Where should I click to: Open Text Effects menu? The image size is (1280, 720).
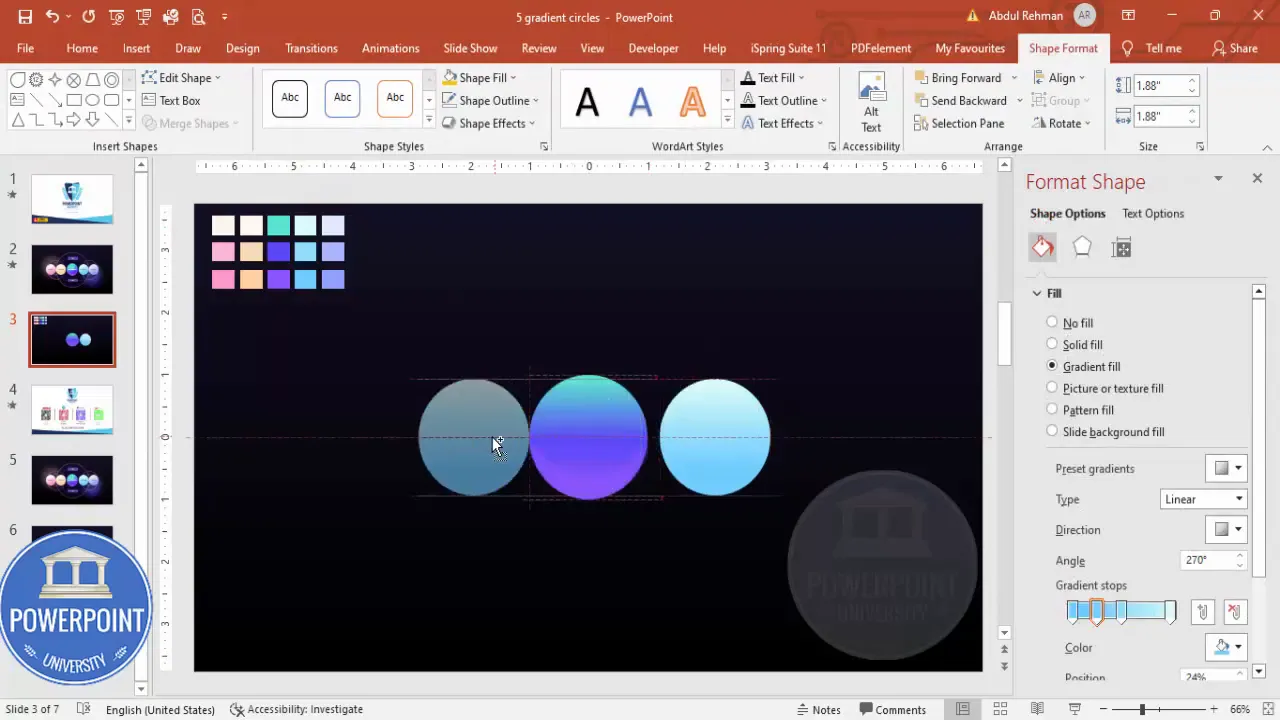coord(782,123)
